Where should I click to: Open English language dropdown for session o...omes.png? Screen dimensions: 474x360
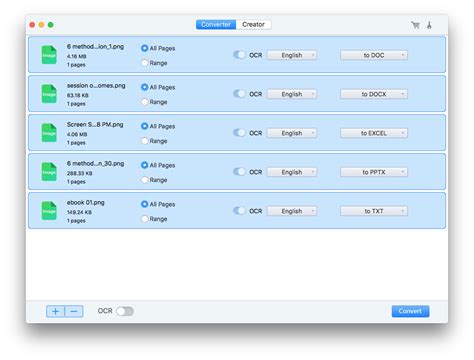pos(292,94)
